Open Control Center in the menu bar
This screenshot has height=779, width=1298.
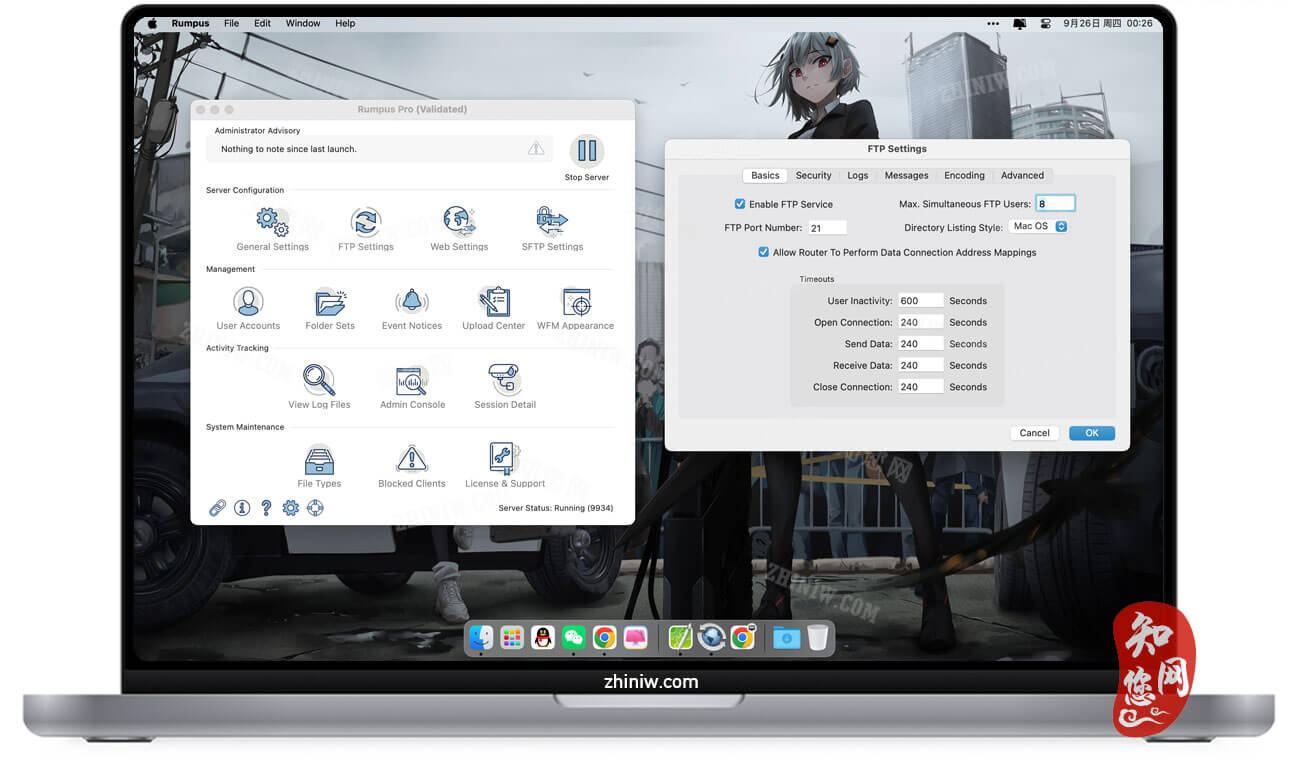pos(1045,23)
